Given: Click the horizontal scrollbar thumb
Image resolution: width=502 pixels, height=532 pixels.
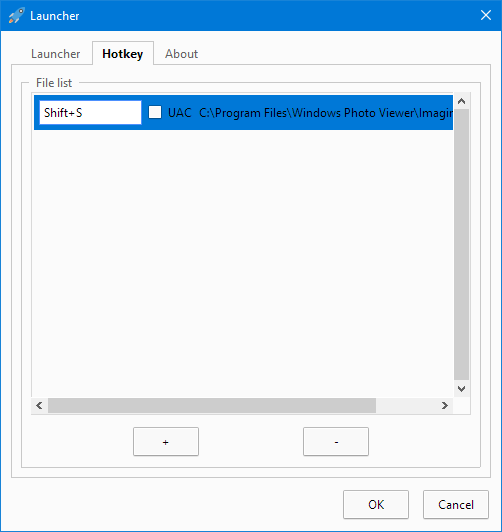Looking at the screenshot, I should click(x=212, y=405).
